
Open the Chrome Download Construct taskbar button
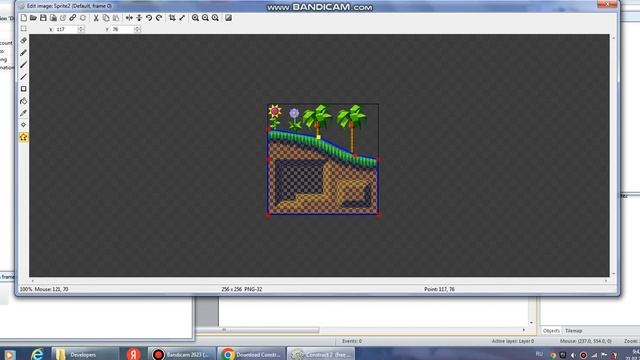tap(251, 354)
